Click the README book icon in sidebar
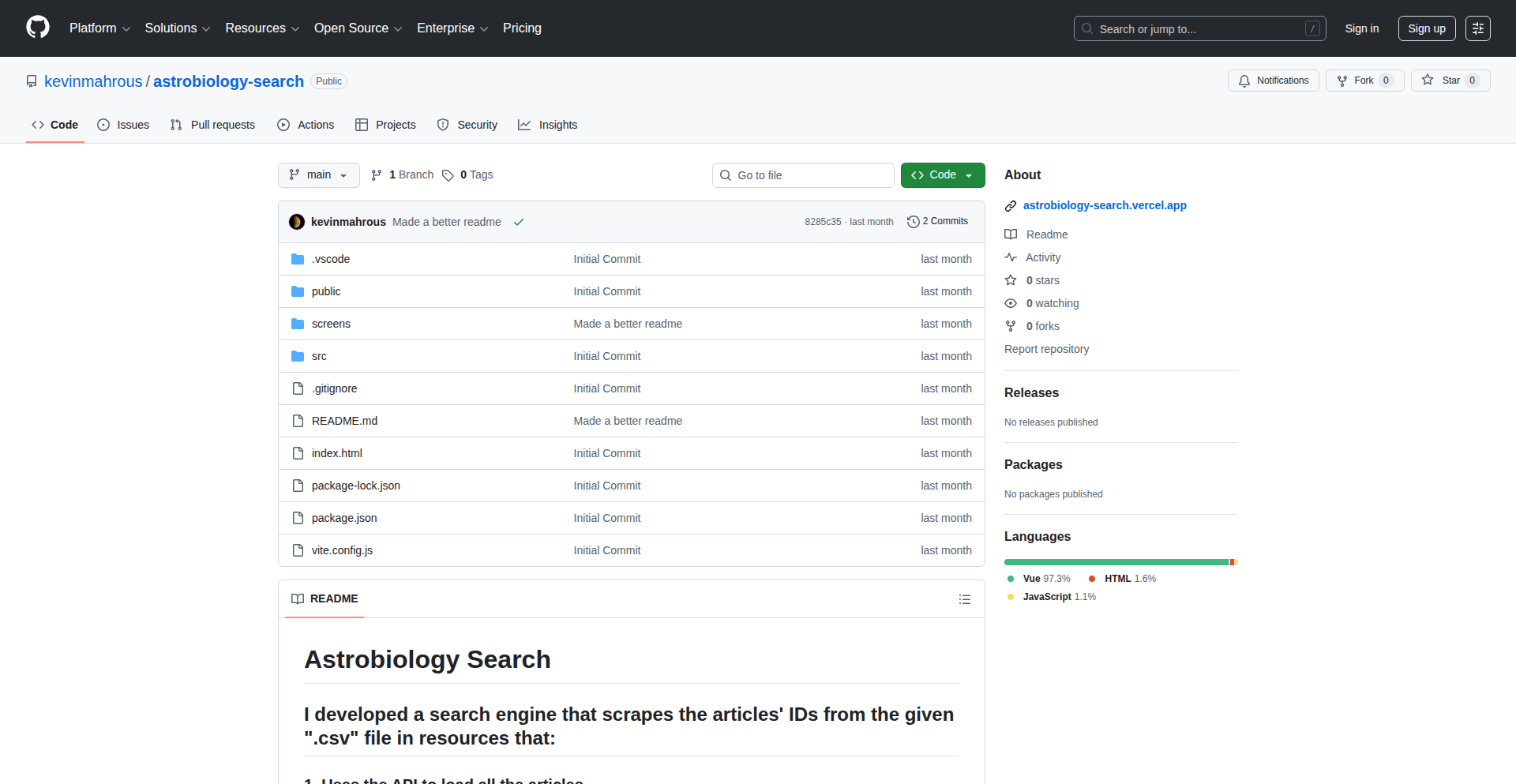This screenshot has width=1516, height=784. tap(1011, 234)
